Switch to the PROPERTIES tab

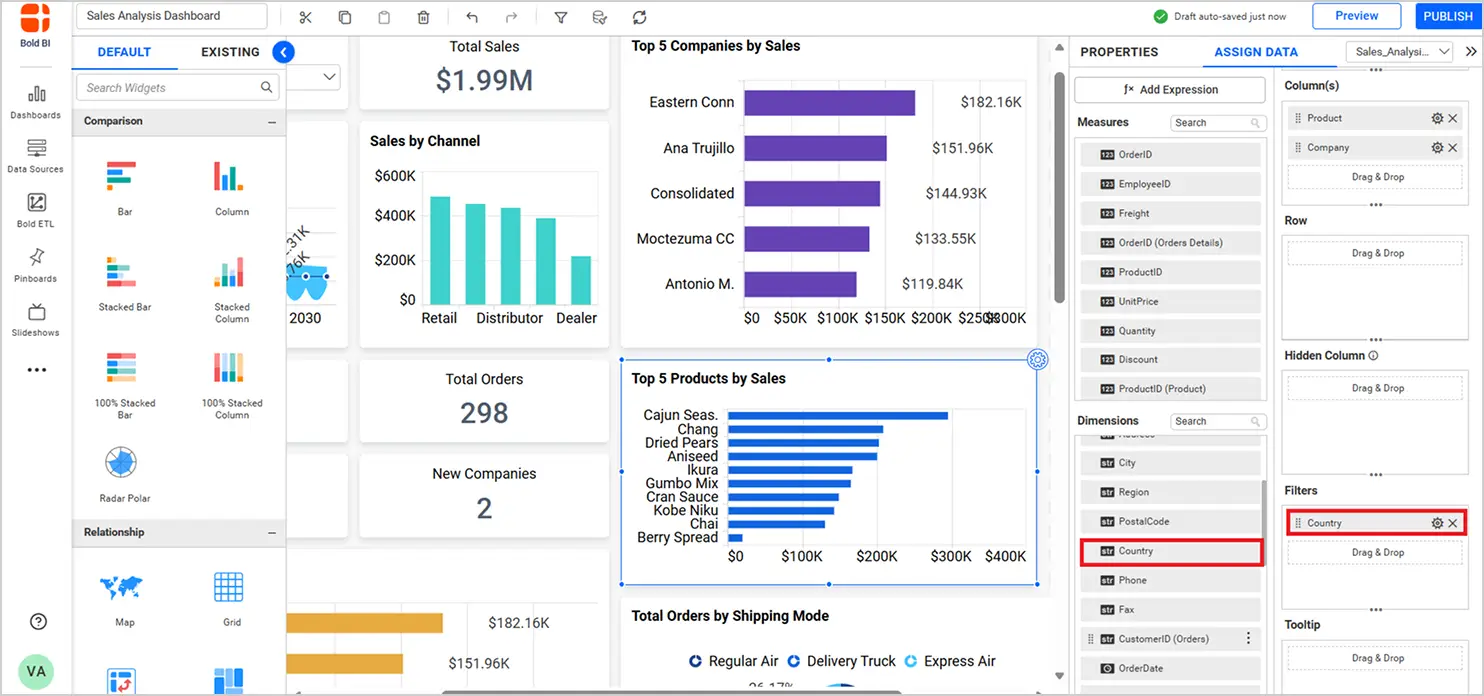[1119, 52]
